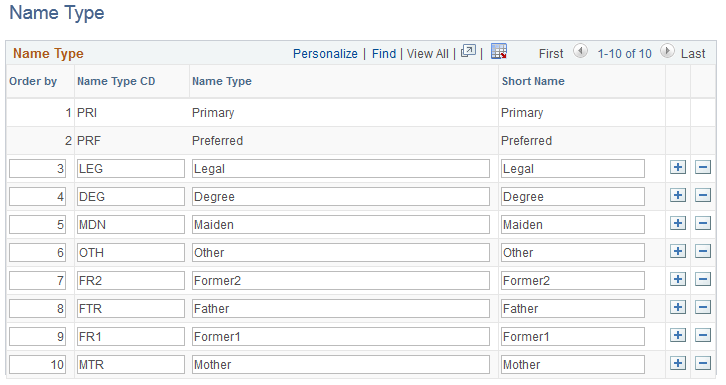Delete the Degree row with its minus icon
This screenshot has width=726, height=385.
[x=703, y=195]
